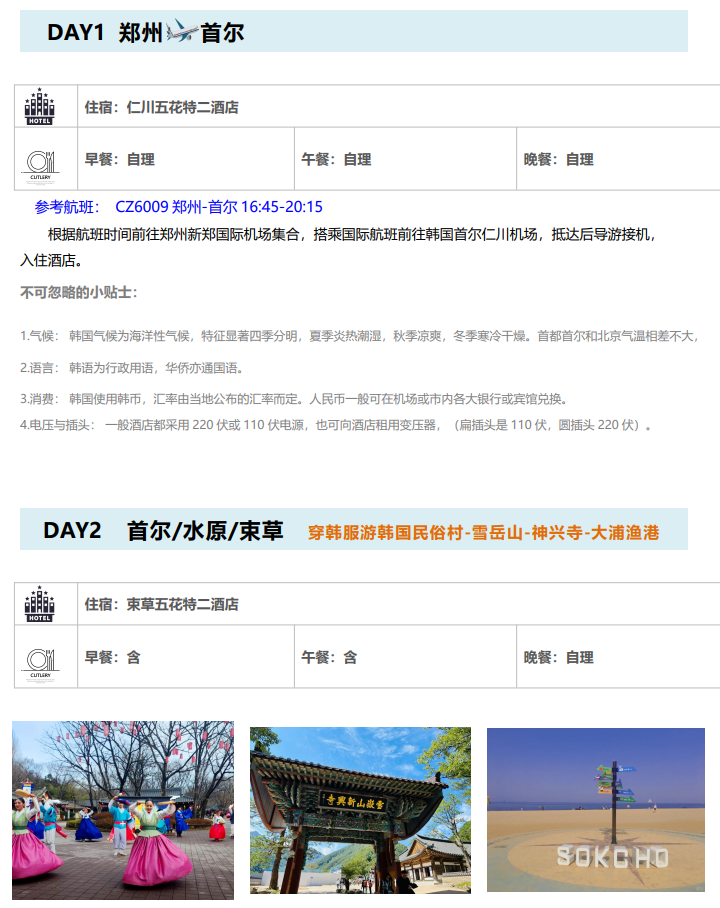Click DAY2 早餐：含 cell
720x908 pixels.
pyautogui.click(x=112, y=657)
